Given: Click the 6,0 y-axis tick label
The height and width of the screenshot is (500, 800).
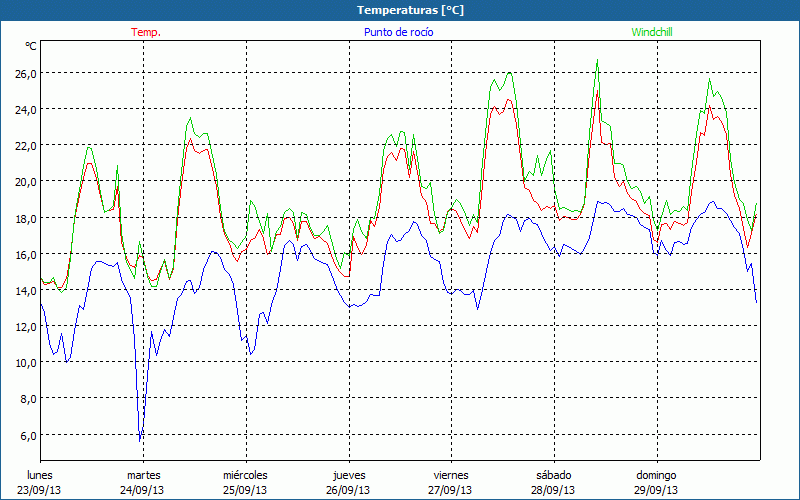Looking at the screenshot, I should 27,435.
